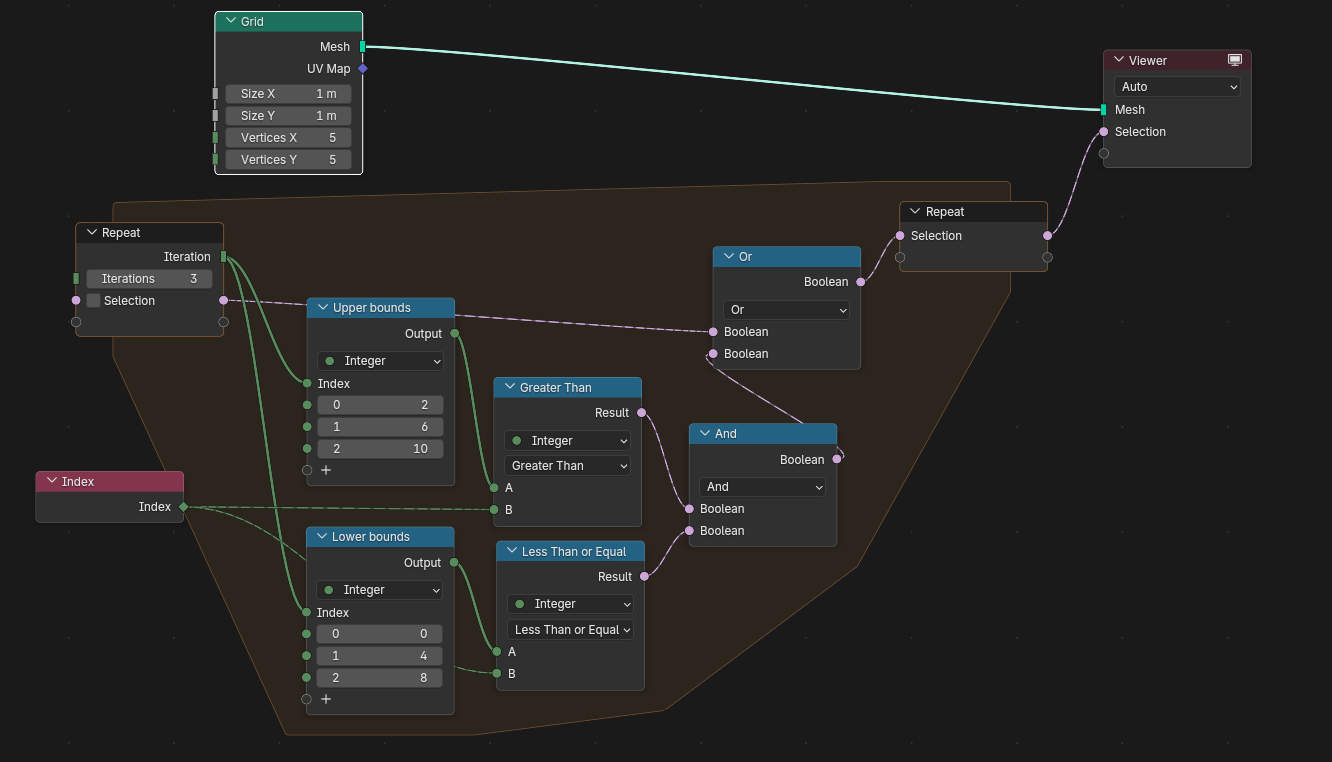This screenshot has height=762, width=1332.
Task: Click the Vertices X field
Action: point(288,138)
